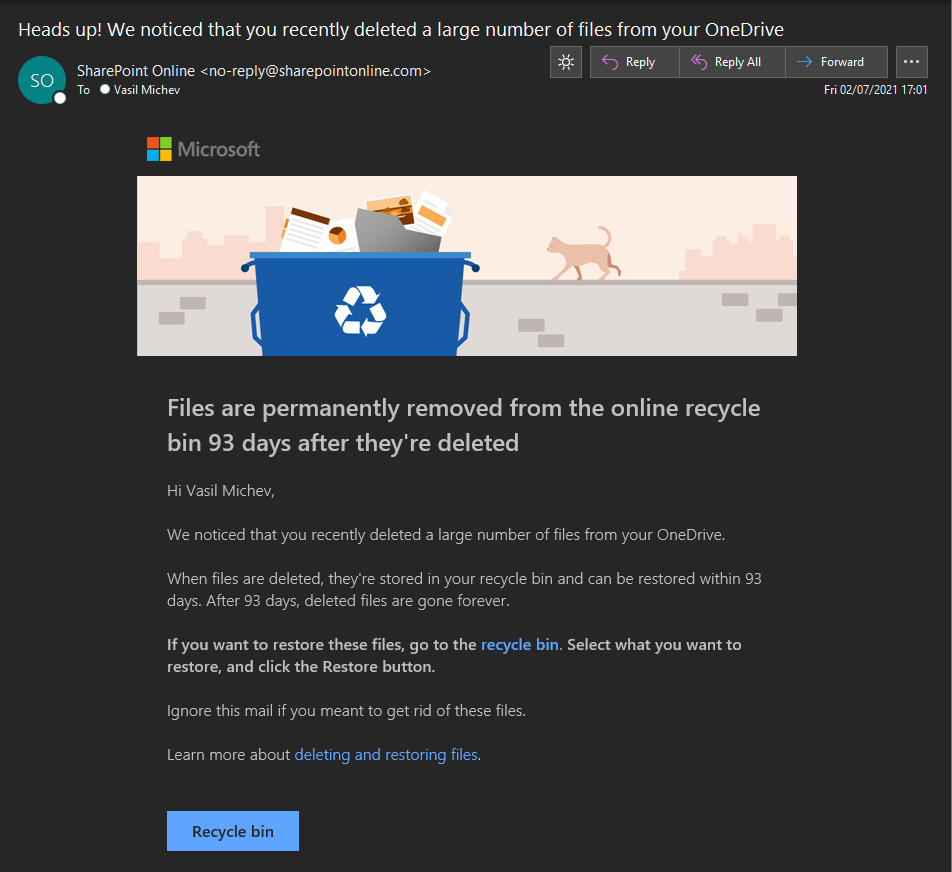The width and height of the screenshot is (952, 872).
Task: Click recipient Vasil Michev
Action: point(147,90)
